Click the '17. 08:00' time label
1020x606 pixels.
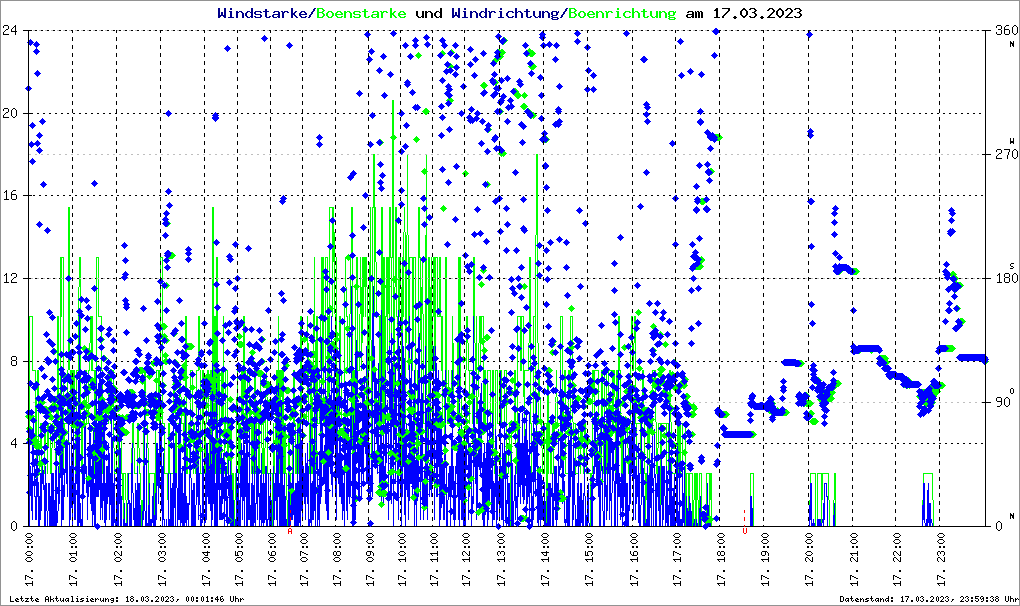[336, 559]
